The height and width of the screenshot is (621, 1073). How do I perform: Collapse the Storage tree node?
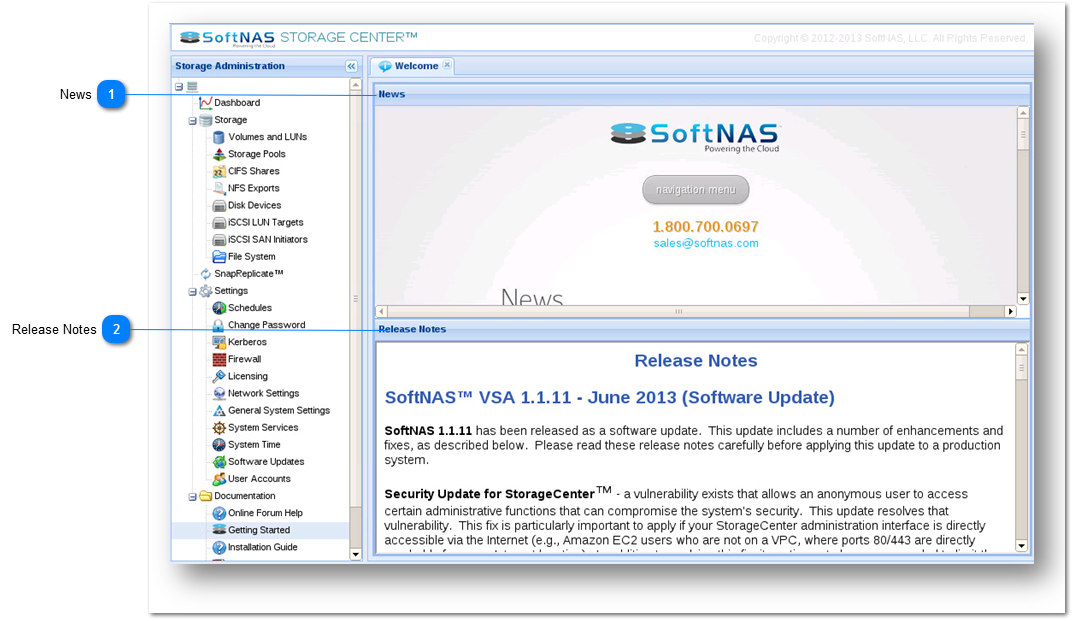192,120
